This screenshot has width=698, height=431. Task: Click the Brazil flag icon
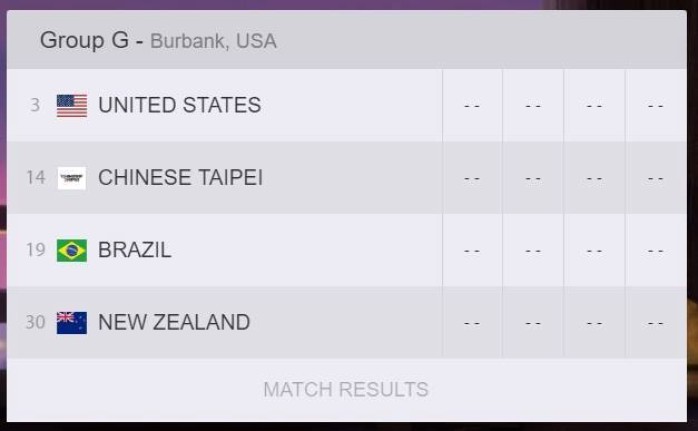tap(72, 250)
